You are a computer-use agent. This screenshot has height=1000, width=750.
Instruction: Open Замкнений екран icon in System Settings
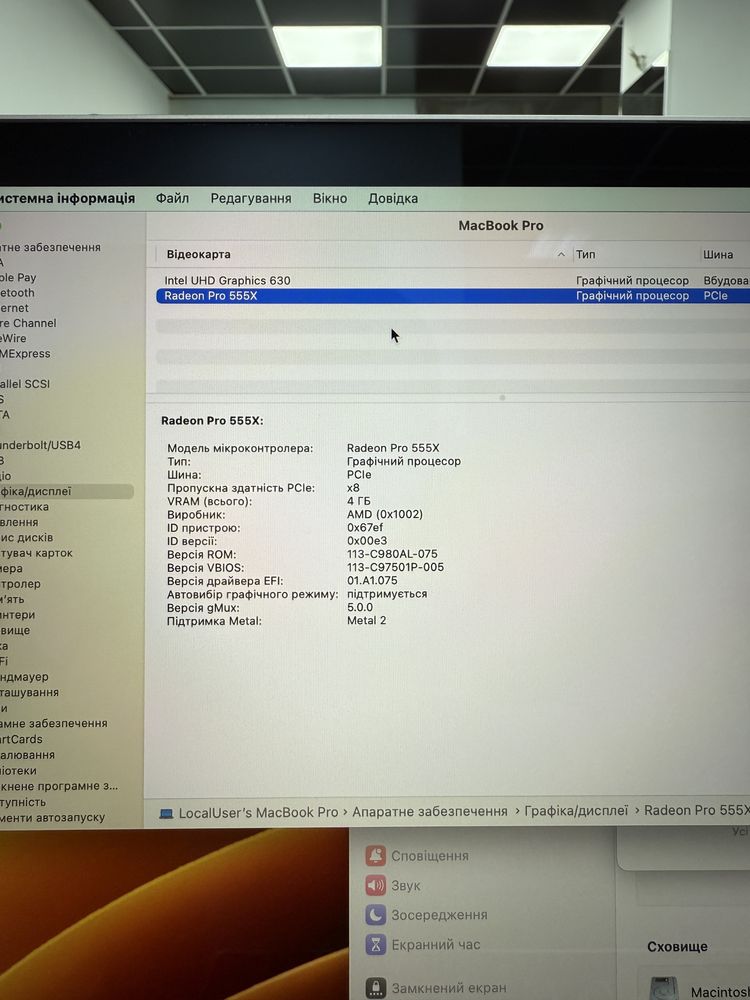point(376,988)
